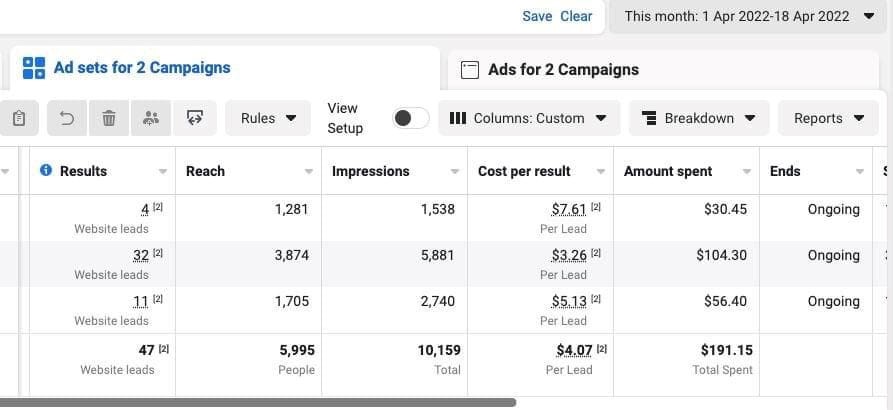Click the trash delete icon
This screenshot has height=410, width=893.
[x=109, y=118]
